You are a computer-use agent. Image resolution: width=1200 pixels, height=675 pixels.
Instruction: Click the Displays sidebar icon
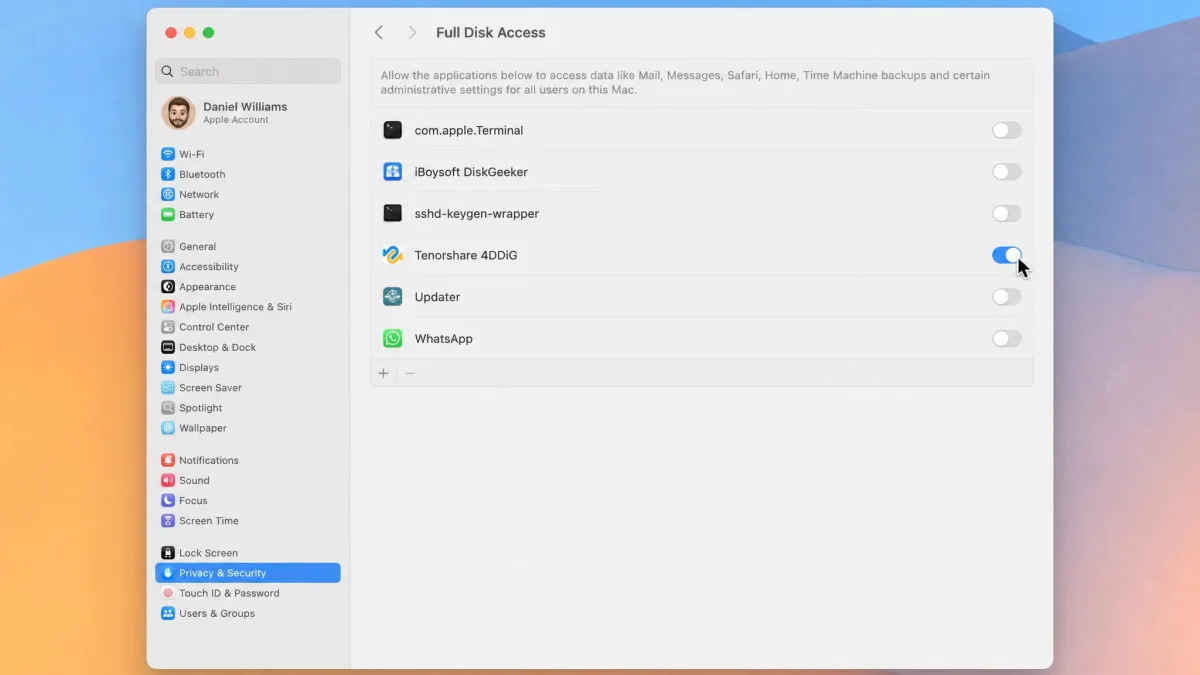(x=168, y=367)
